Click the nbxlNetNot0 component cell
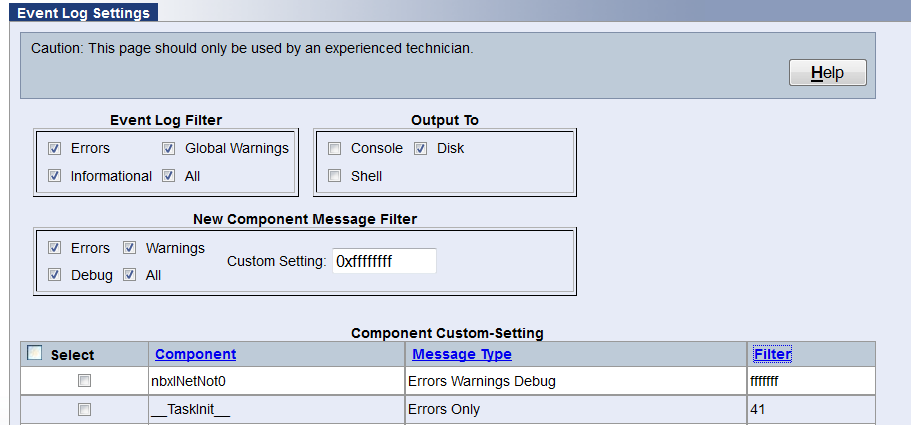The height and width of the screenshot is (425, 911). click(x=277, y=381)
